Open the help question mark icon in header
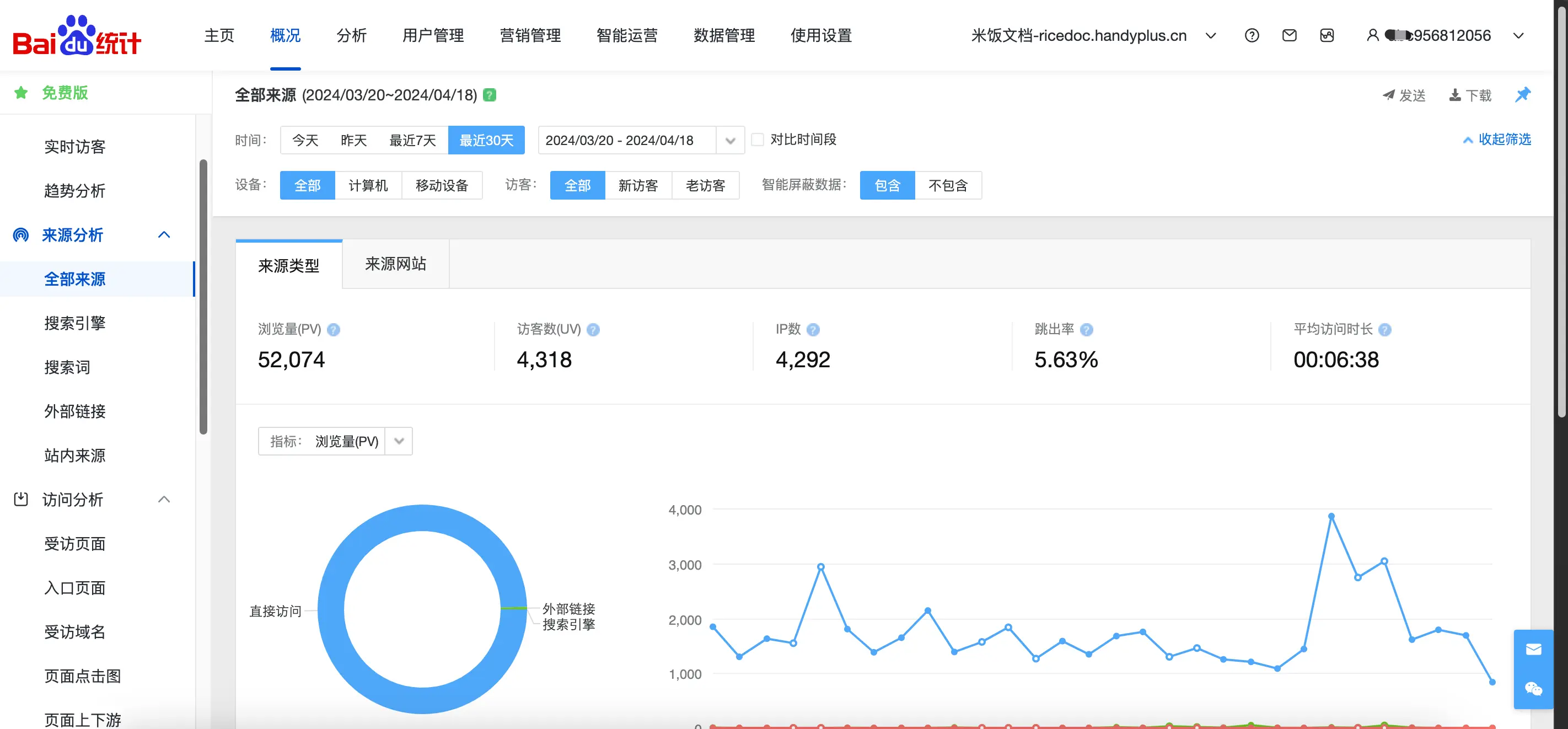This screenshot has height=729, width=1568. coord(1252,35)
